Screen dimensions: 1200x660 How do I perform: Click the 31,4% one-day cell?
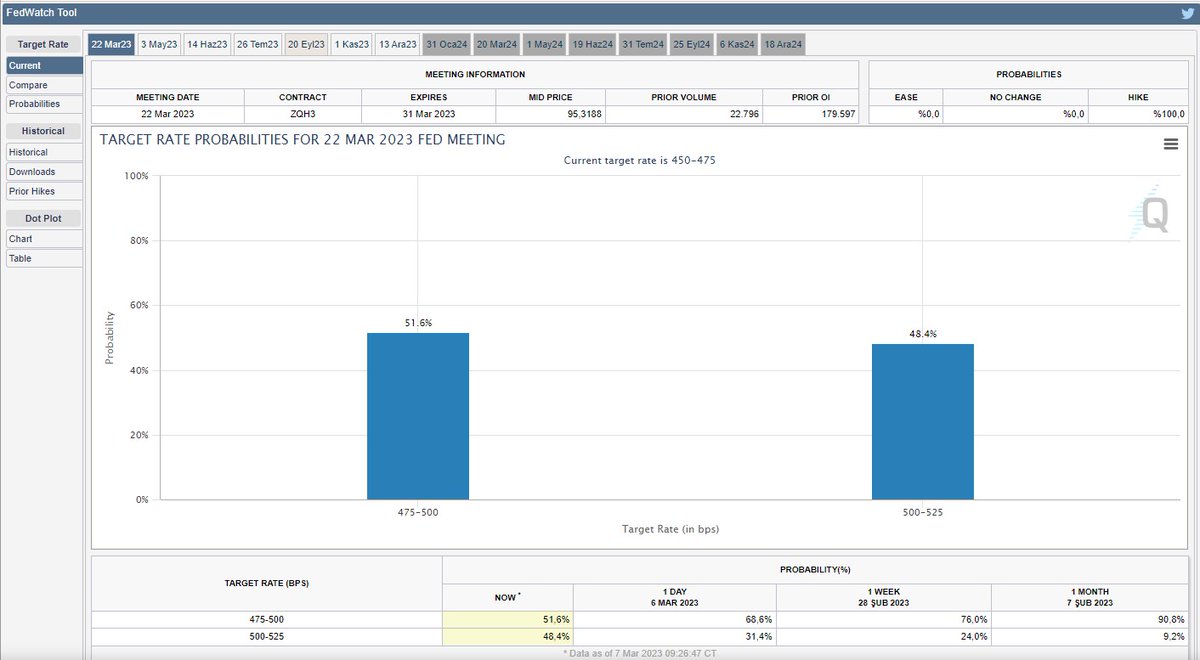[x=674, y=636]
